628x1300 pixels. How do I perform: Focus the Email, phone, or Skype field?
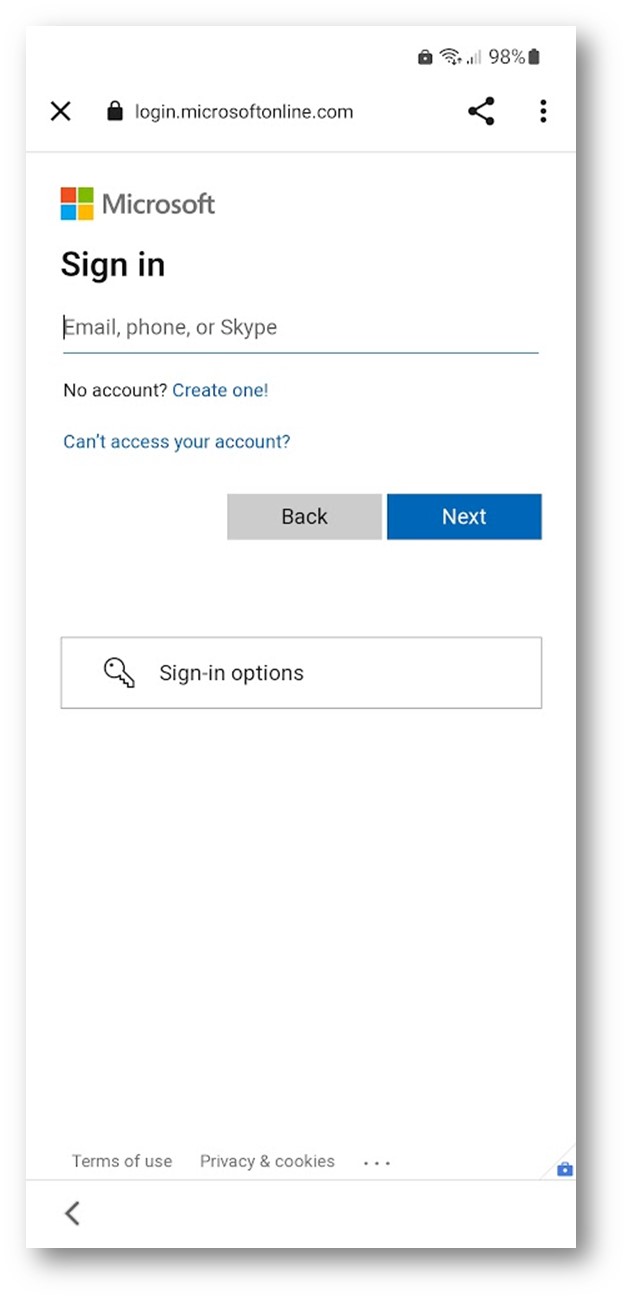[x=300, y=328]
